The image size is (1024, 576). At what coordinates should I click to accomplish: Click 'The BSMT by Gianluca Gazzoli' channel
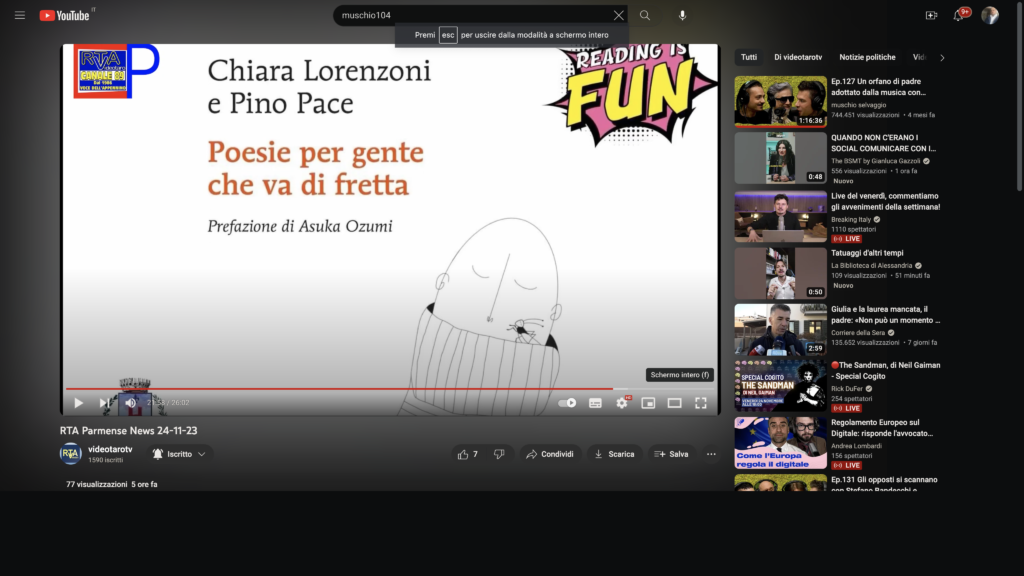pyautogui.click(x=876, y=161)
